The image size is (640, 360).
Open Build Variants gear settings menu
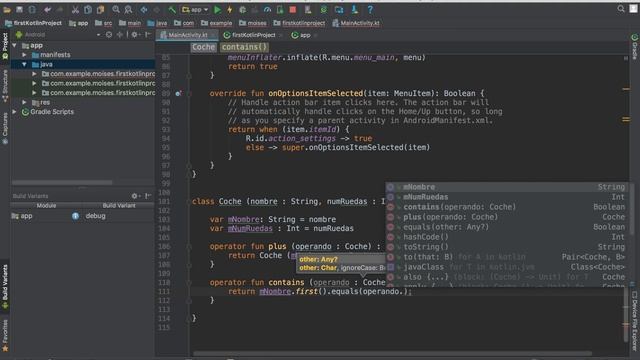[x=135, y=196]
